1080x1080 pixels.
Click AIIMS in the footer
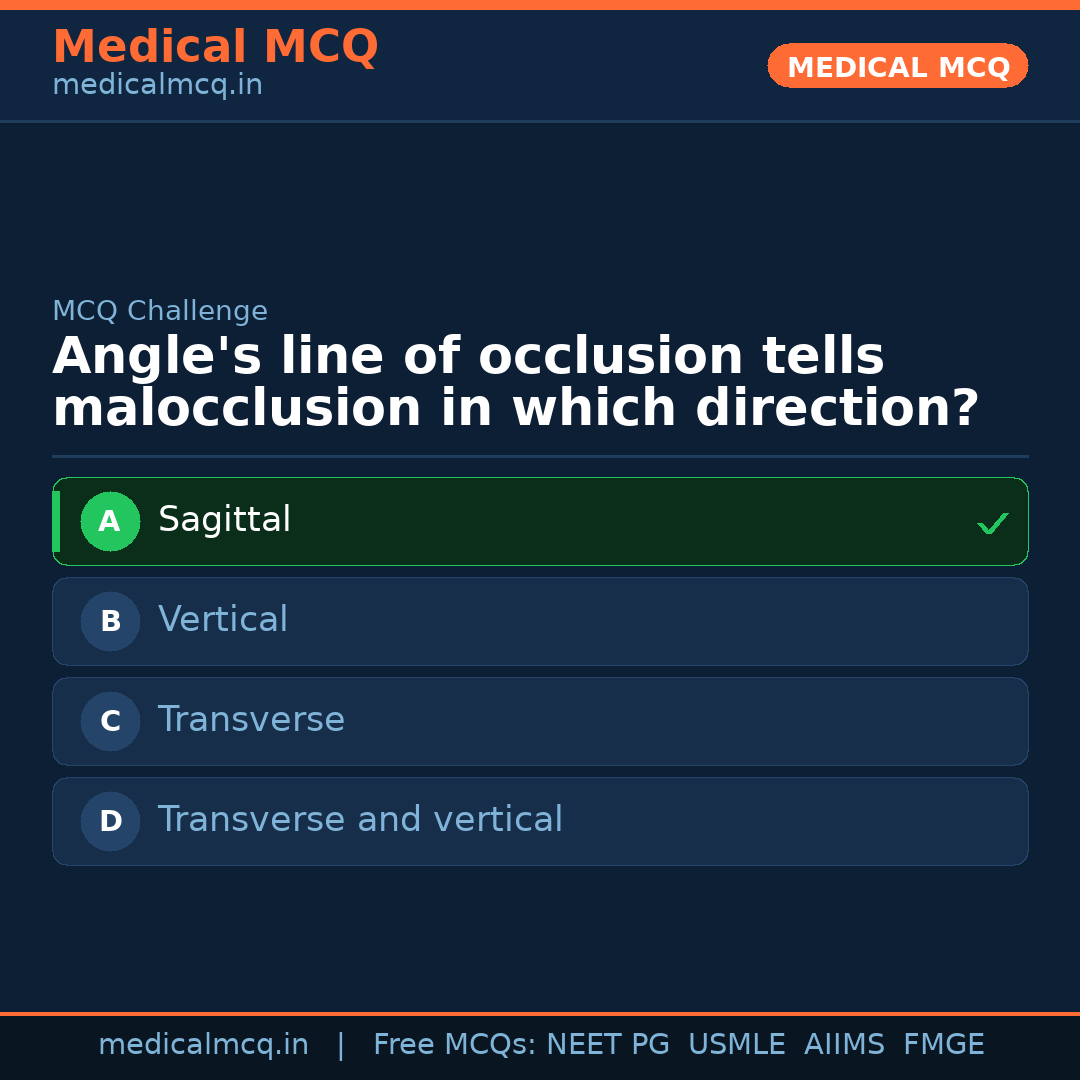pos(844,1045)
